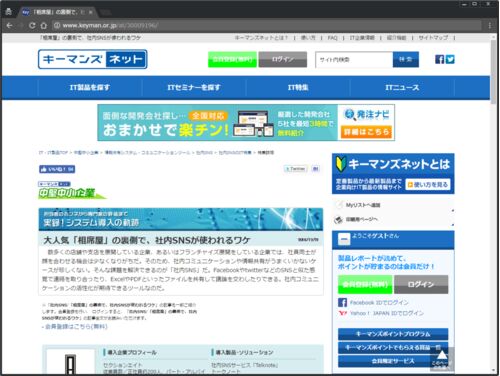500x376 pixels.
Task: Open the Facebook icon in the header
Action: [439, 59]
